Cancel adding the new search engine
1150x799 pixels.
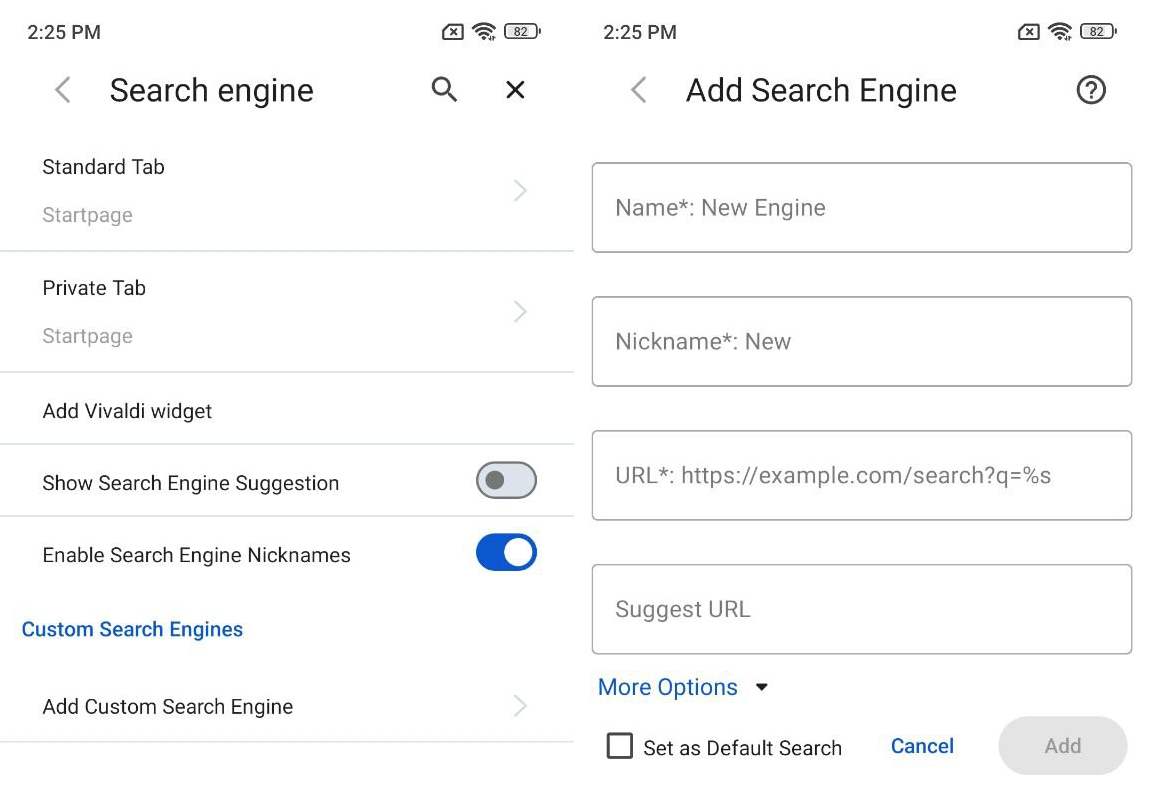(921, 746)
